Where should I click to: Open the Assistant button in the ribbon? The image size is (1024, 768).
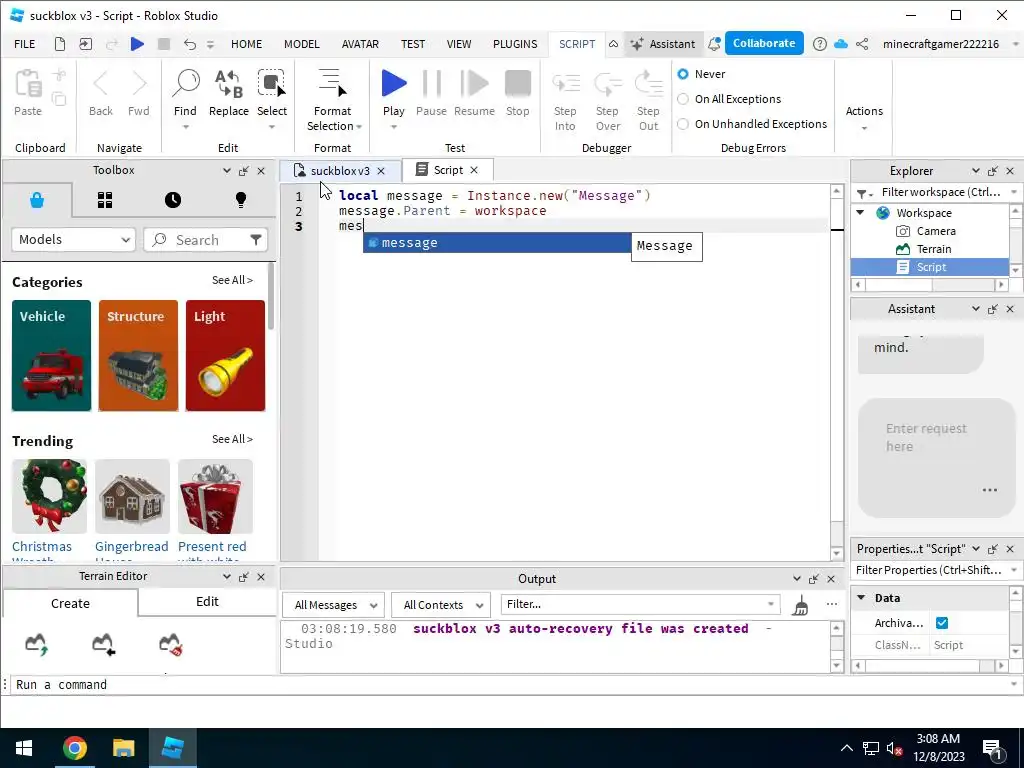point(663,44)
